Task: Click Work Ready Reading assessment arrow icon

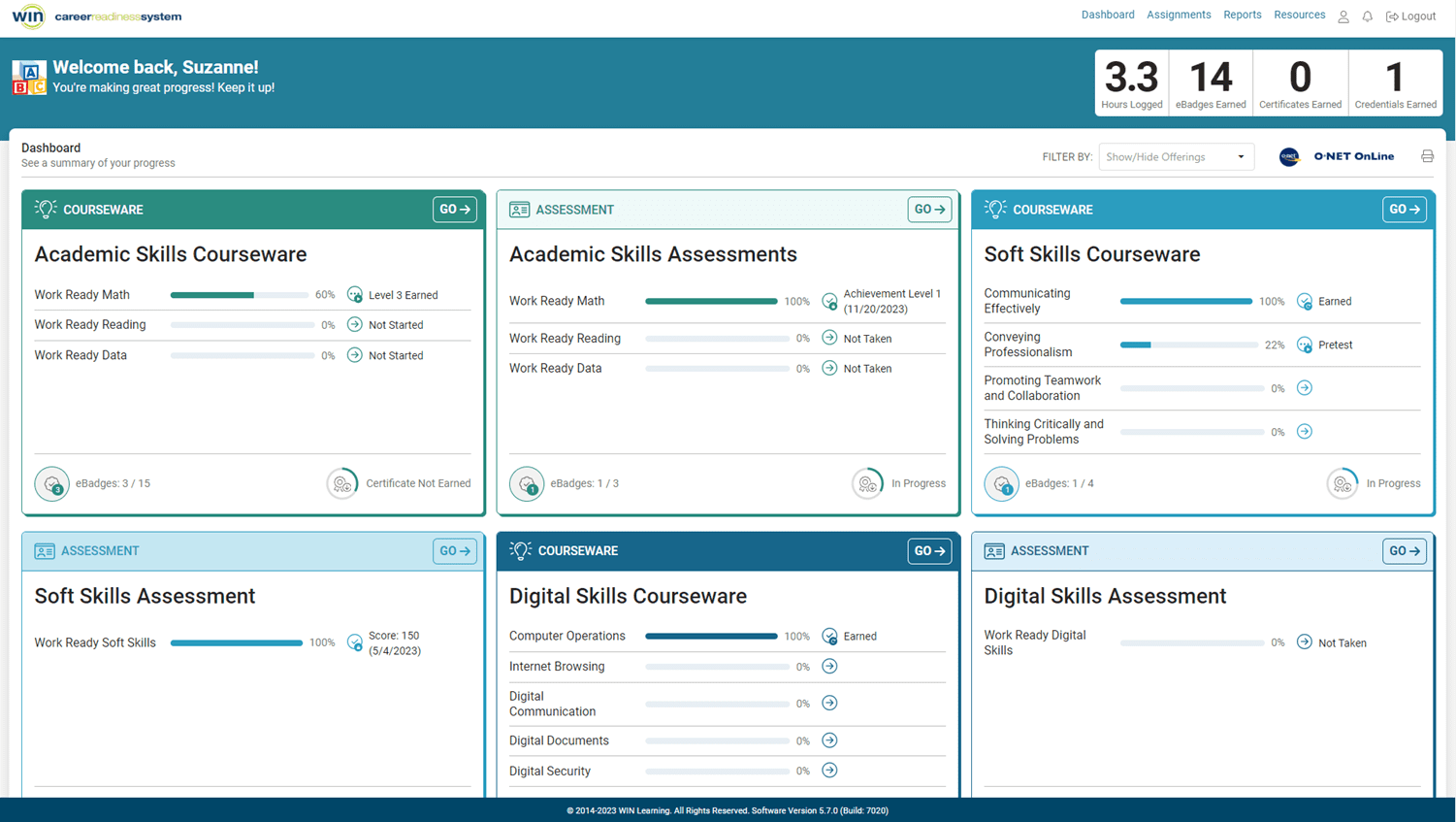Action: (829, 338)
